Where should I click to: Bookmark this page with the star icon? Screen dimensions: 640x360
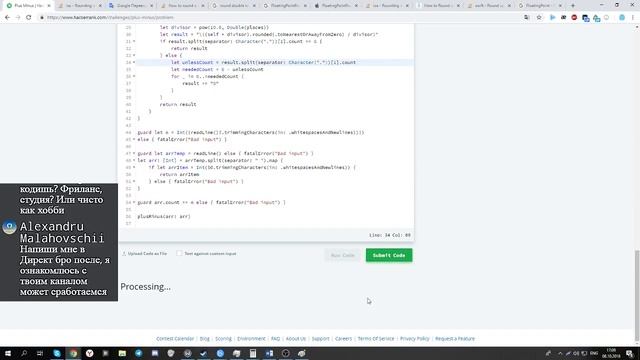(539, 18)
